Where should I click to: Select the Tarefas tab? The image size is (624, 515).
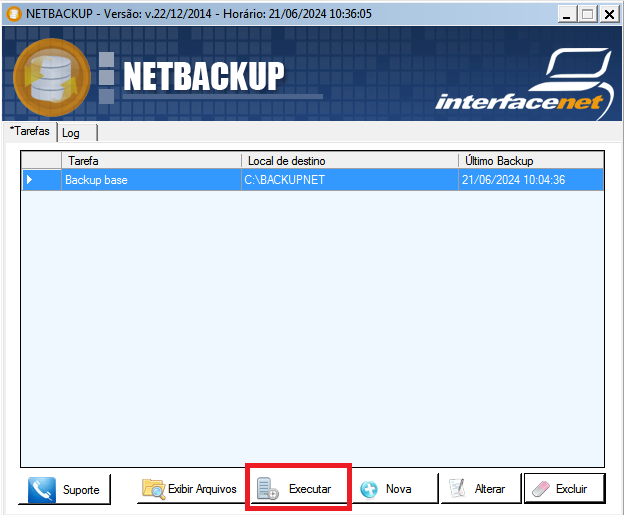click(x=30, y=131)
